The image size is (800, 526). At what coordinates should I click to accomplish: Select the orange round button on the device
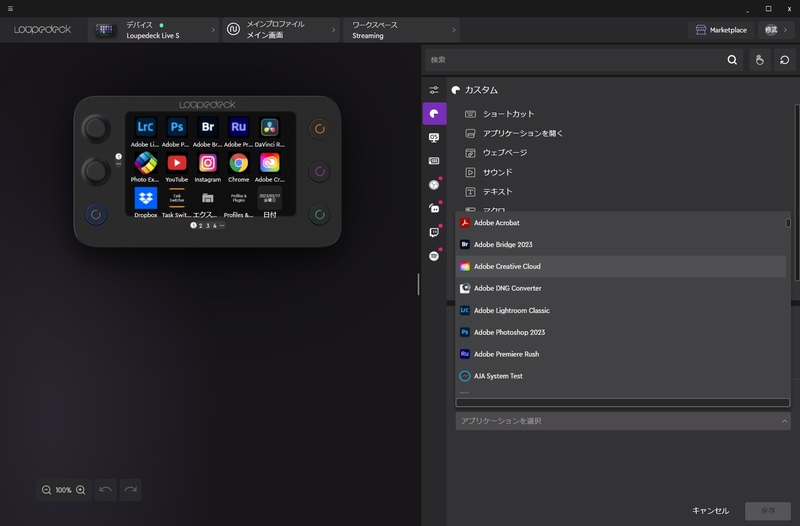tap(320, 129)
